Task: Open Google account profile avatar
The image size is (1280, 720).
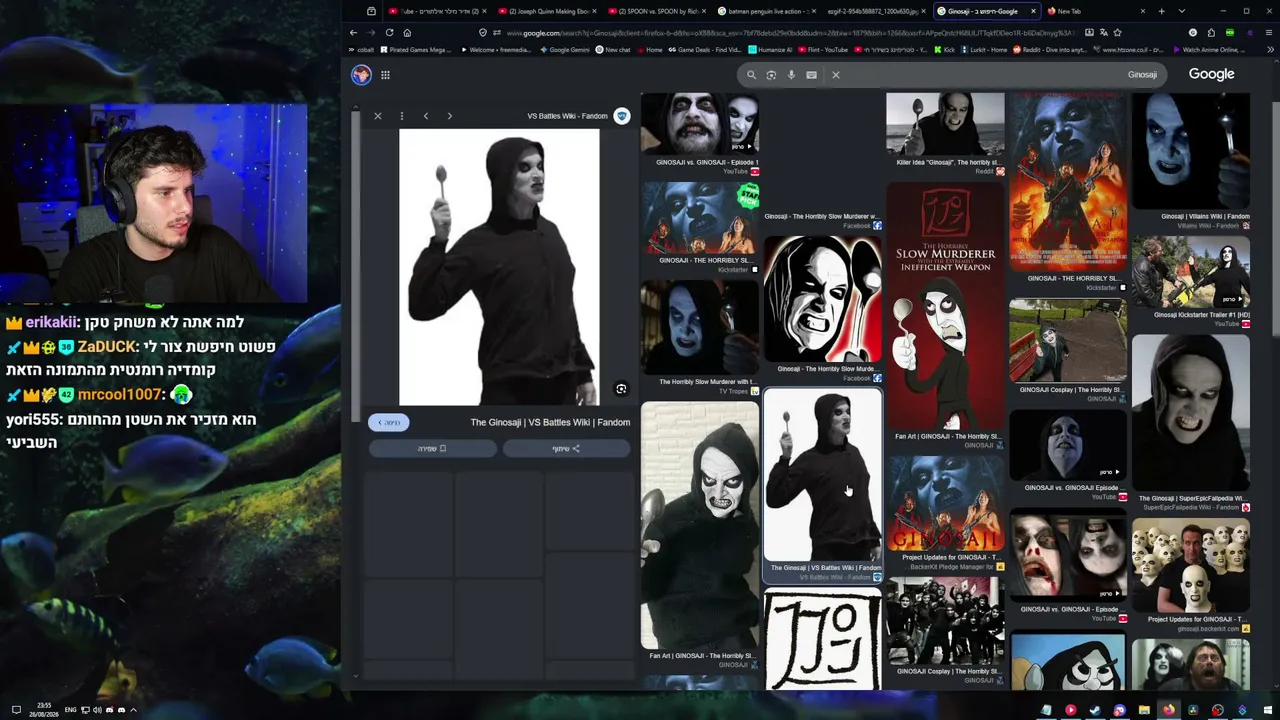Action: coord(361,74)
